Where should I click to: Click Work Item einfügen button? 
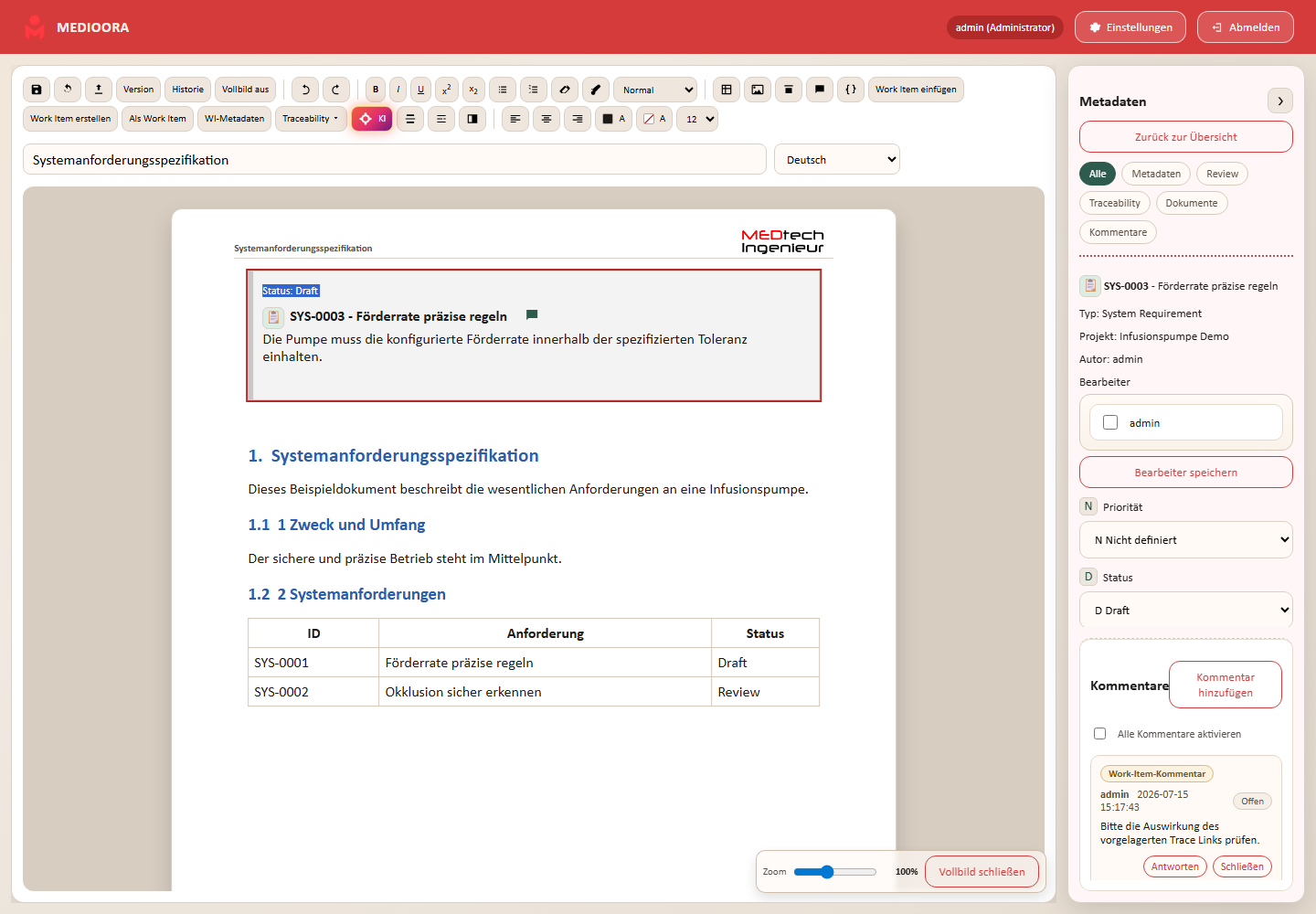pyautogui.click(x=916, y=90)
